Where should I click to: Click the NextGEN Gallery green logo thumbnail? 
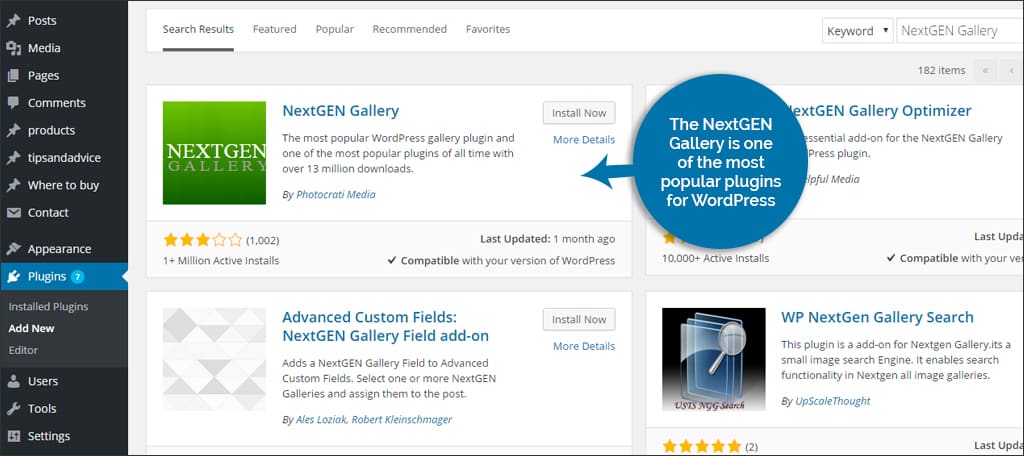214,153
